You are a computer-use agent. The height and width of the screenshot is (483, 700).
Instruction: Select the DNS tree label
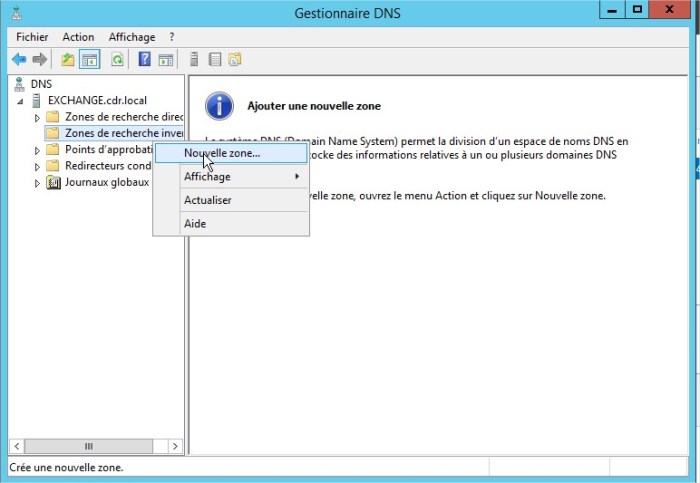(x=41, y=84)
